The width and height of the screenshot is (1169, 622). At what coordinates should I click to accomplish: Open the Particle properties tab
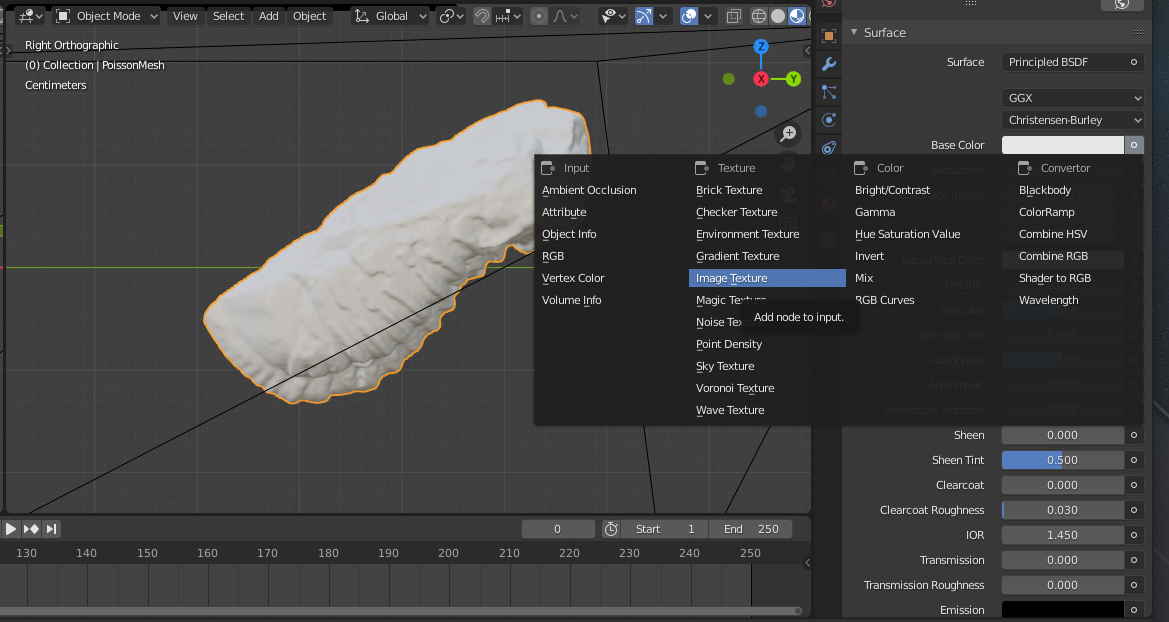tap(828, 93)
